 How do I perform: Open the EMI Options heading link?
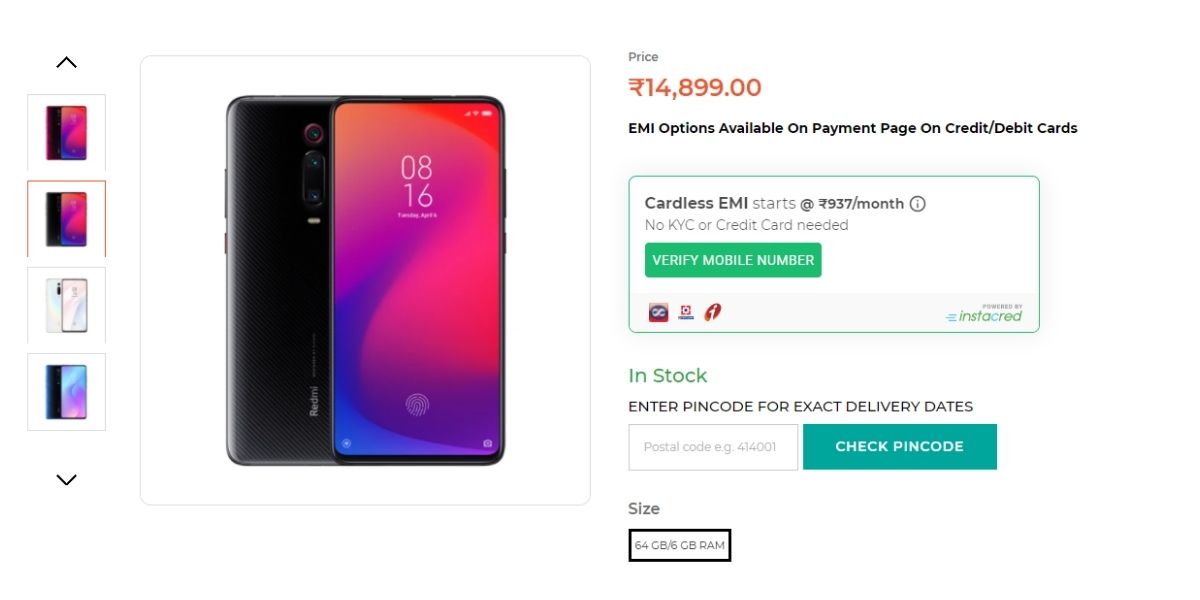(x=852, y=128)
